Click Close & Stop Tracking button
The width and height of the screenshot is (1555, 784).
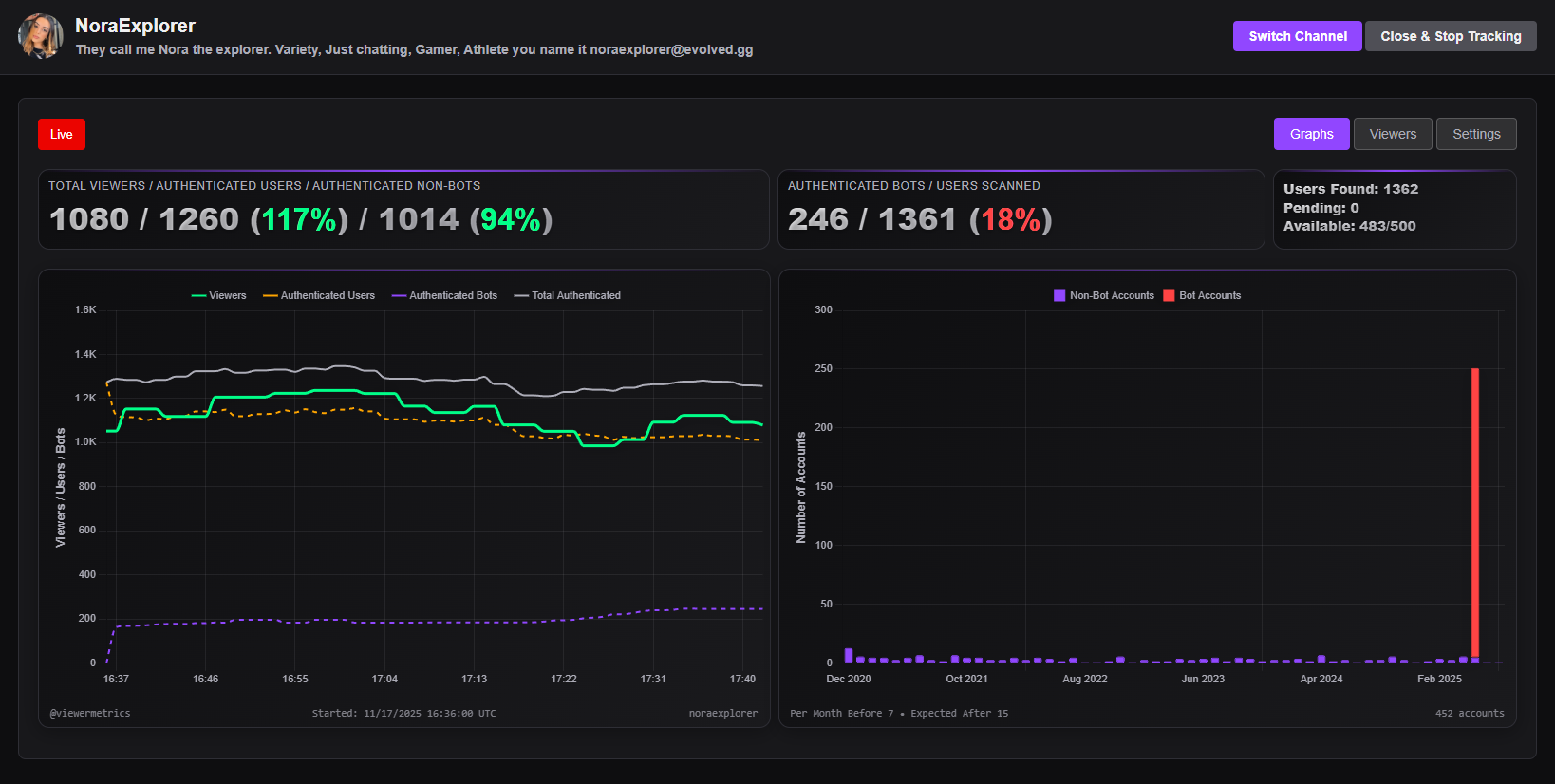[x=1451, y=36]
